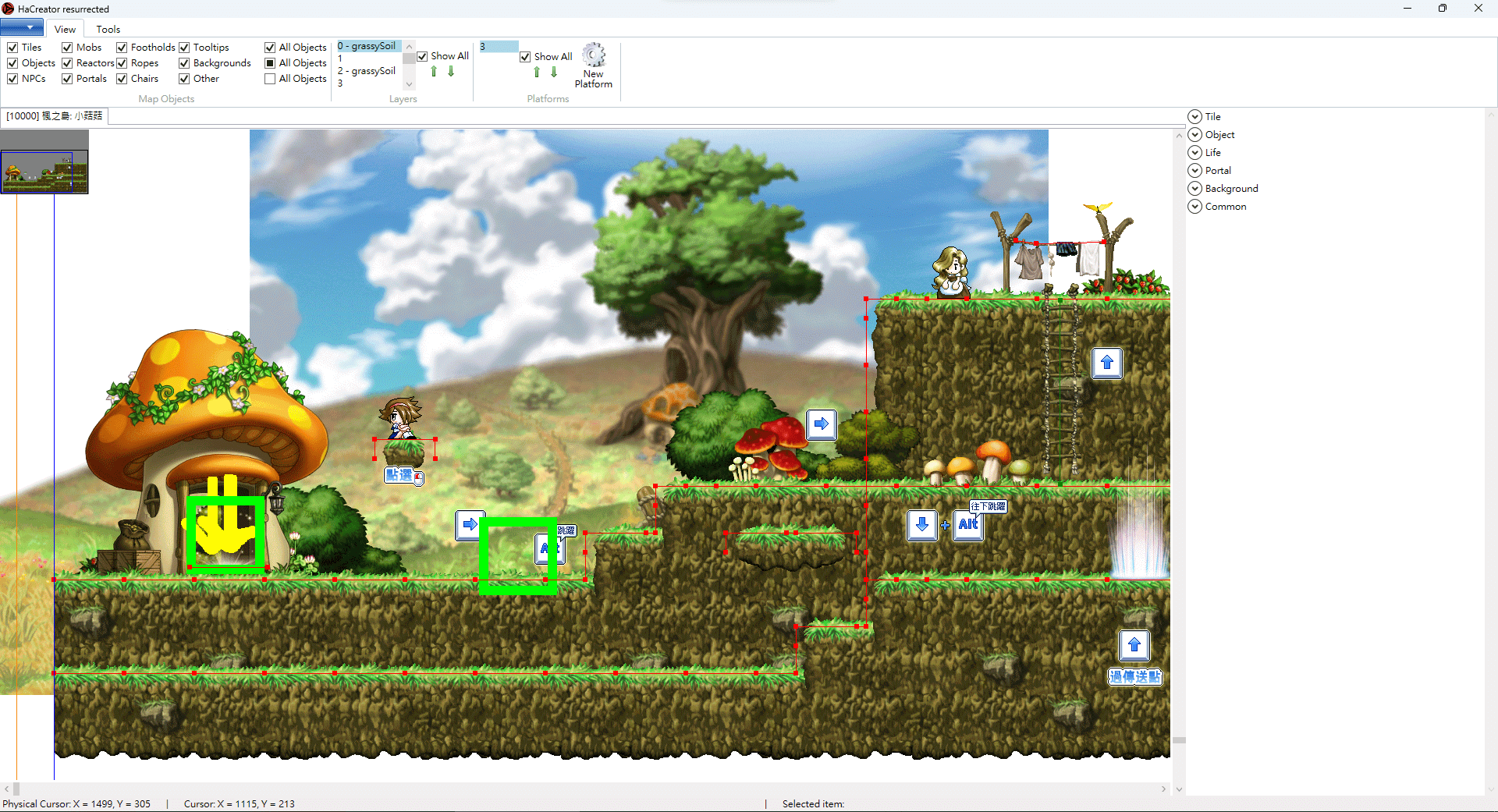1498x812 pixels.
Task: Open the blue application menu button
Action: 22,28
